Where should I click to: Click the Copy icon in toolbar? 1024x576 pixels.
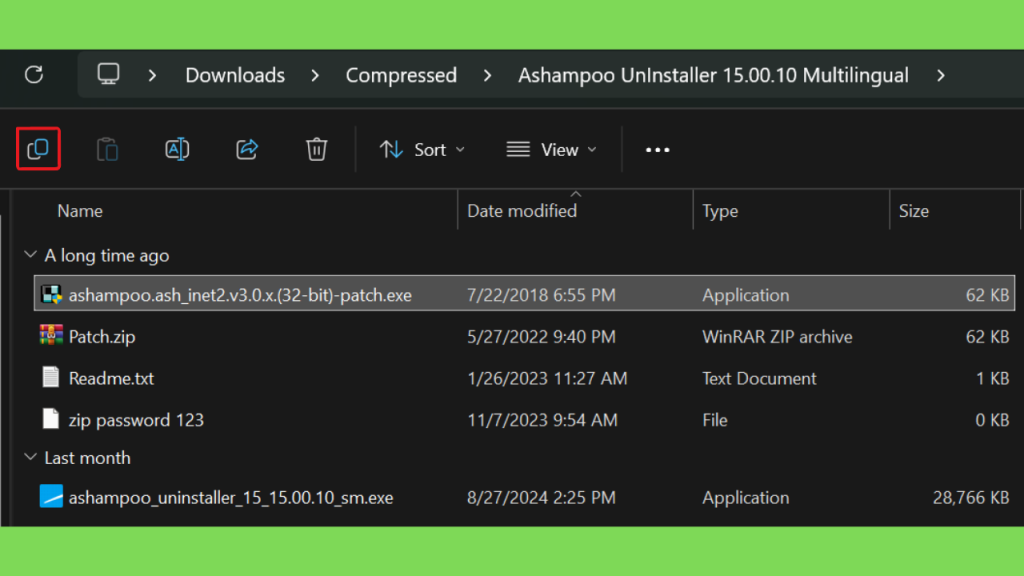tap(39, 150)
